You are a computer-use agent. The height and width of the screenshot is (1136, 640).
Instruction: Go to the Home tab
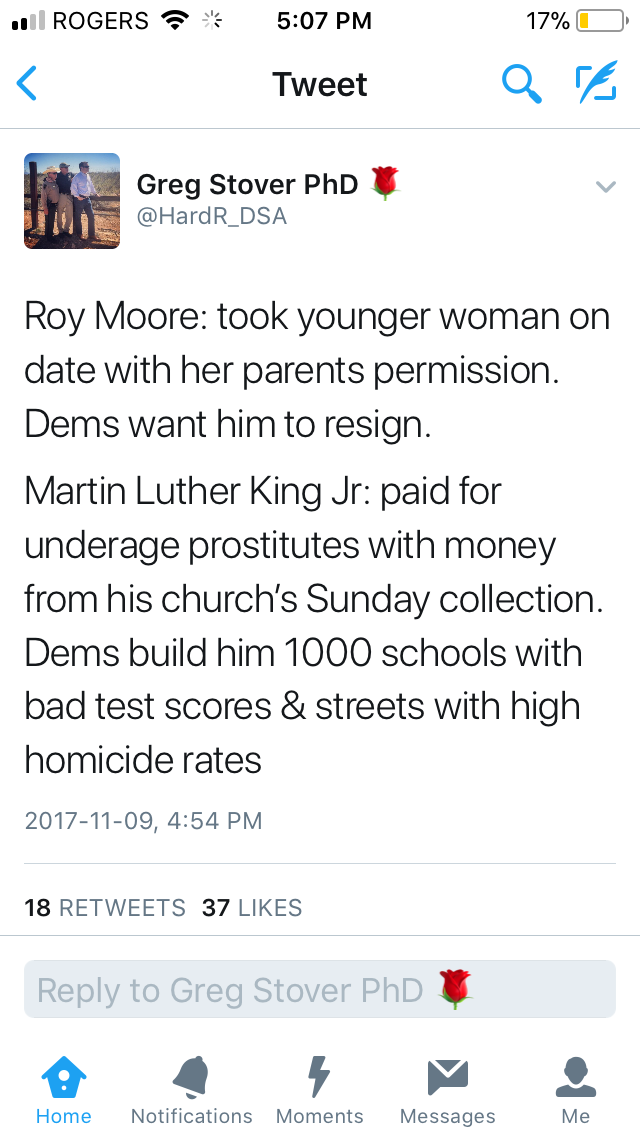tap(63, 1090)
